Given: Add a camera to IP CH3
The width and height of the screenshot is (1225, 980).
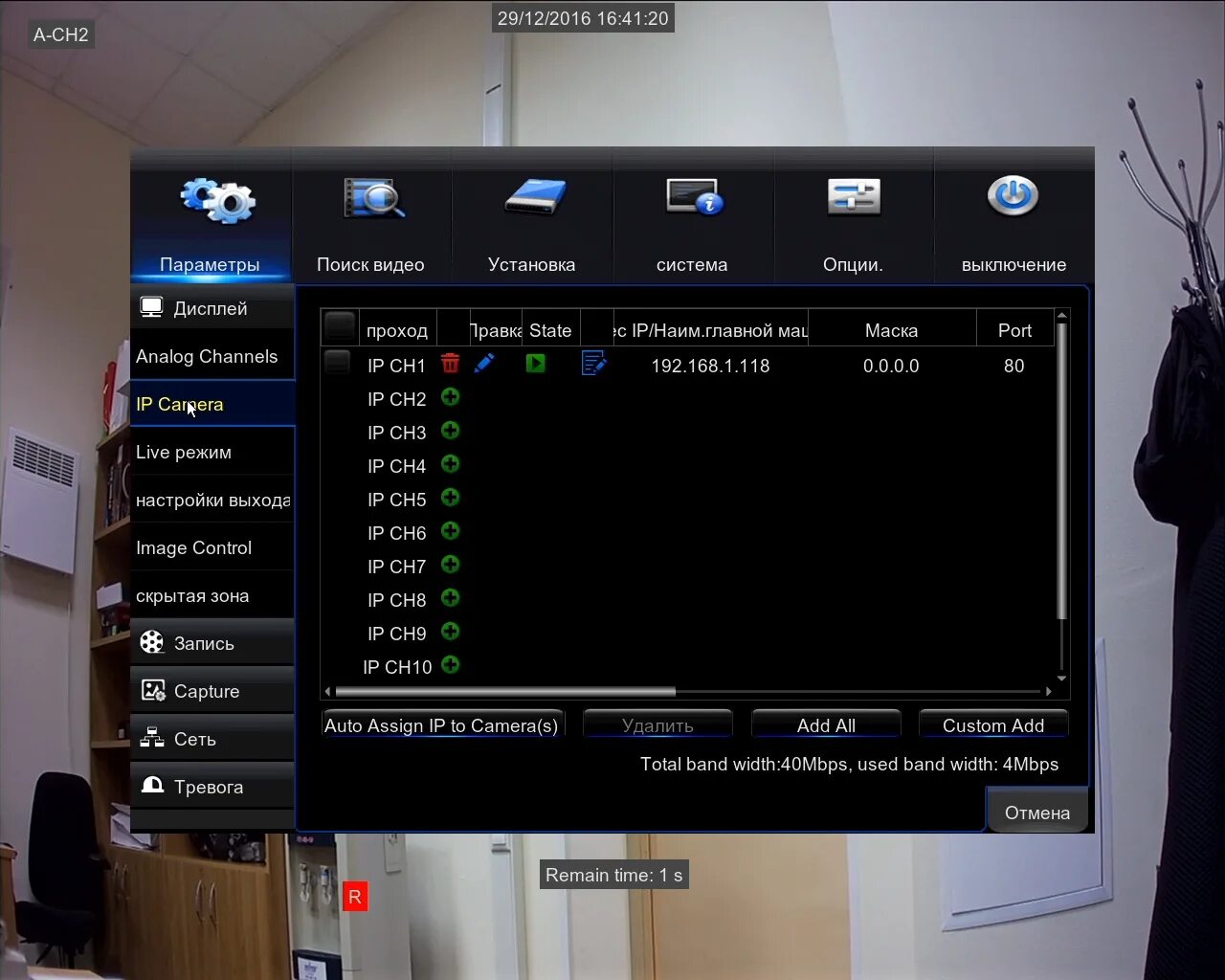Looking at the screenshot, I should [x=450, y=431].
